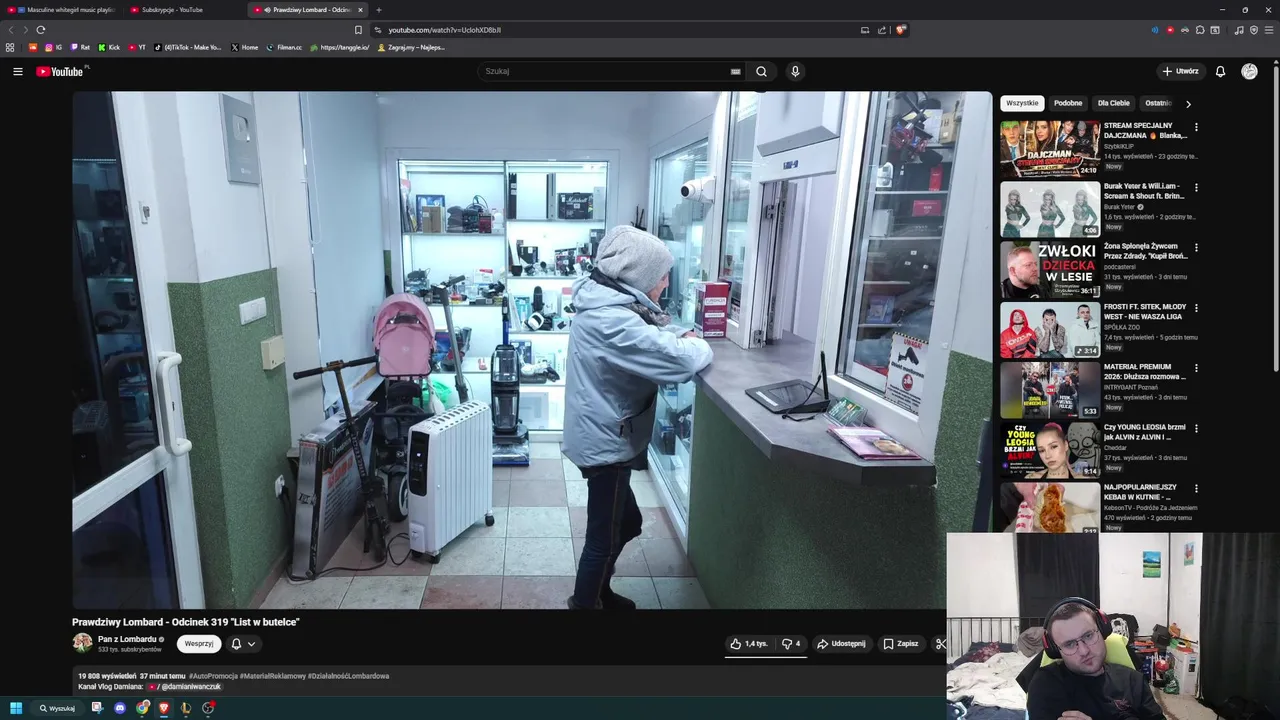
Task: Dislike the video with thumbs down
Action: [x=791, y=644]
